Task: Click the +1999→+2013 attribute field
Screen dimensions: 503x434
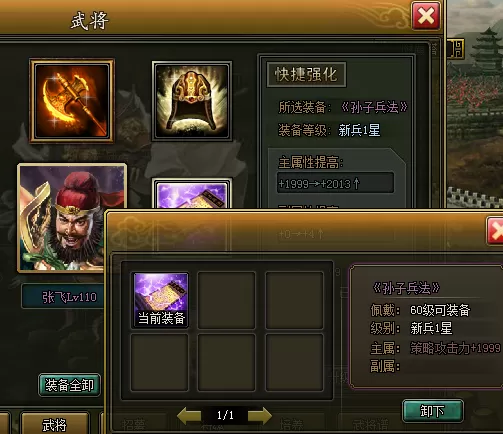Action: (335, 183)
